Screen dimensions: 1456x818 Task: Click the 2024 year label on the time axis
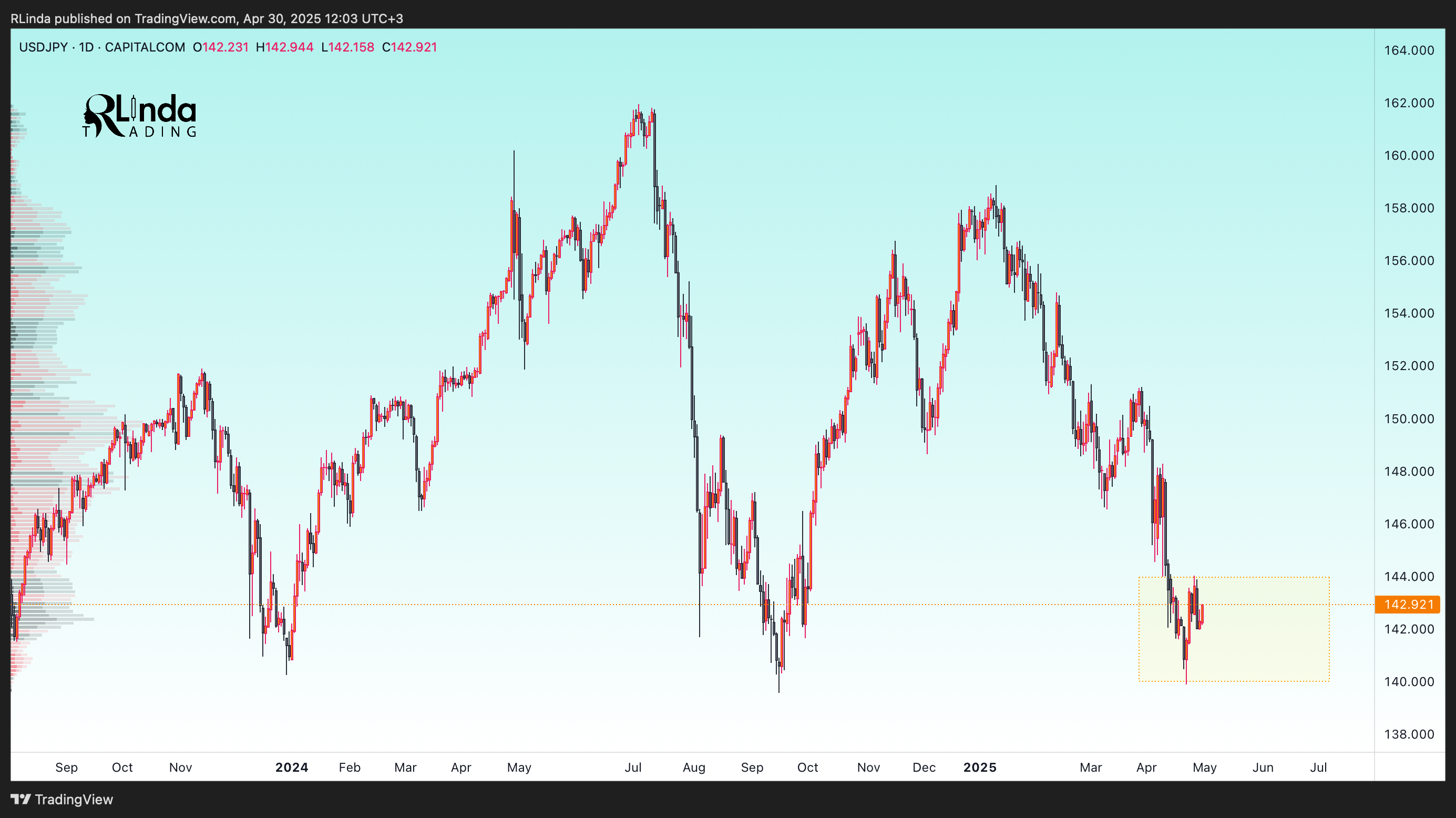(292, 767)
